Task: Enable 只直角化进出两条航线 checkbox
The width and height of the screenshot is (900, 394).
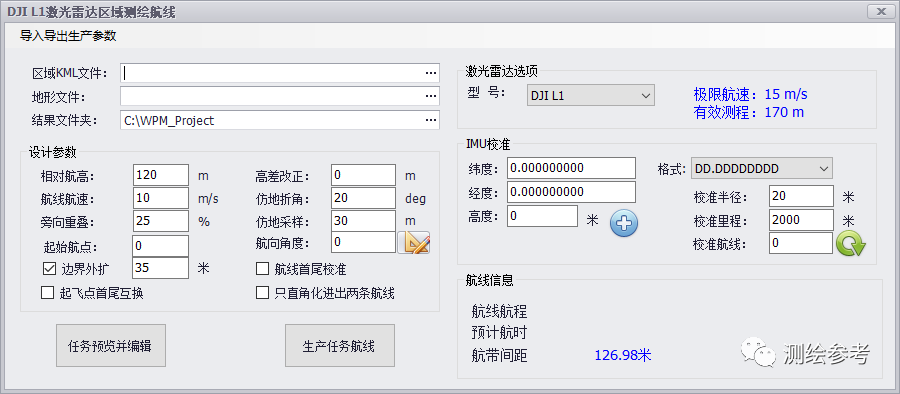Action: click(x=262, y=293)
